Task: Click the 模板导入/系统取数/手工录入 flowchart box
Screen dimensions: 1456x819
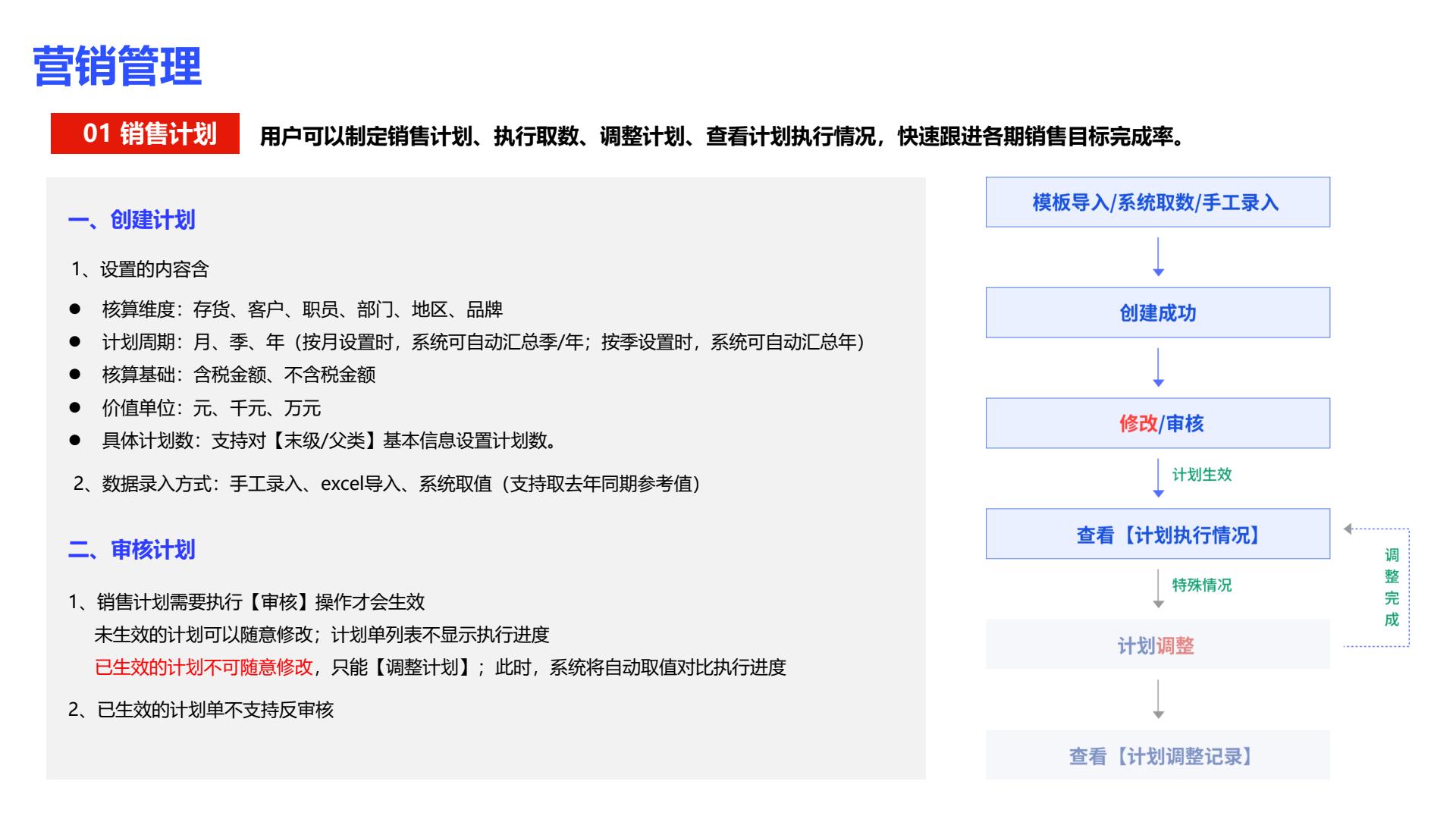Action: [x=1157, y=202]
